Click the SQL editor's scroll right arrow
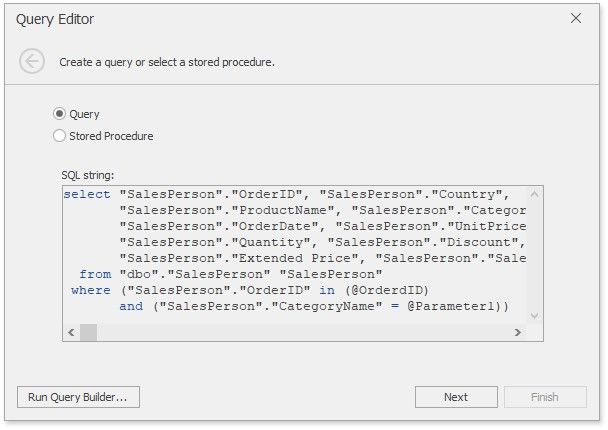The width and height of the screenshot is (608, 430). 518,332
